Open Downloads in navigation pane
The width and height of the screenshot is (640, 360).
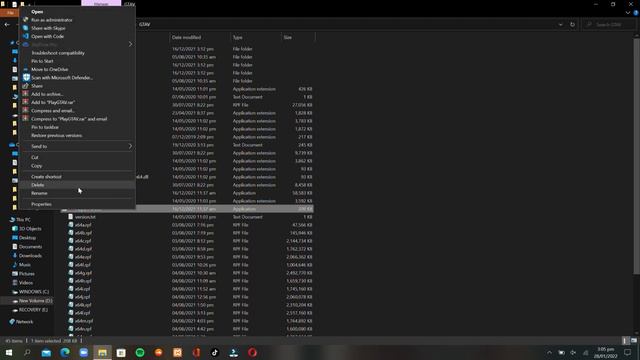click(x=30, y=256)
